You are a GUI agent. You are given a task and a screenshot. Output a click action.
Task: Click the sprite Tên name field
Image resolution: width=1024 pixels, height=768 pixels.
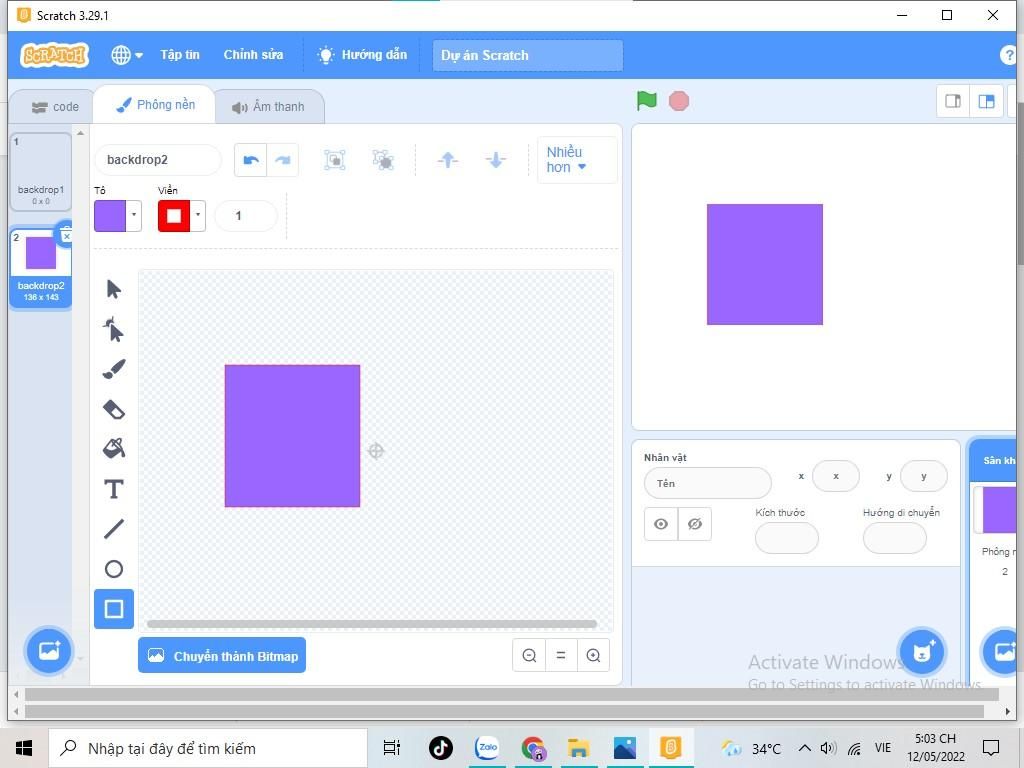708,483
